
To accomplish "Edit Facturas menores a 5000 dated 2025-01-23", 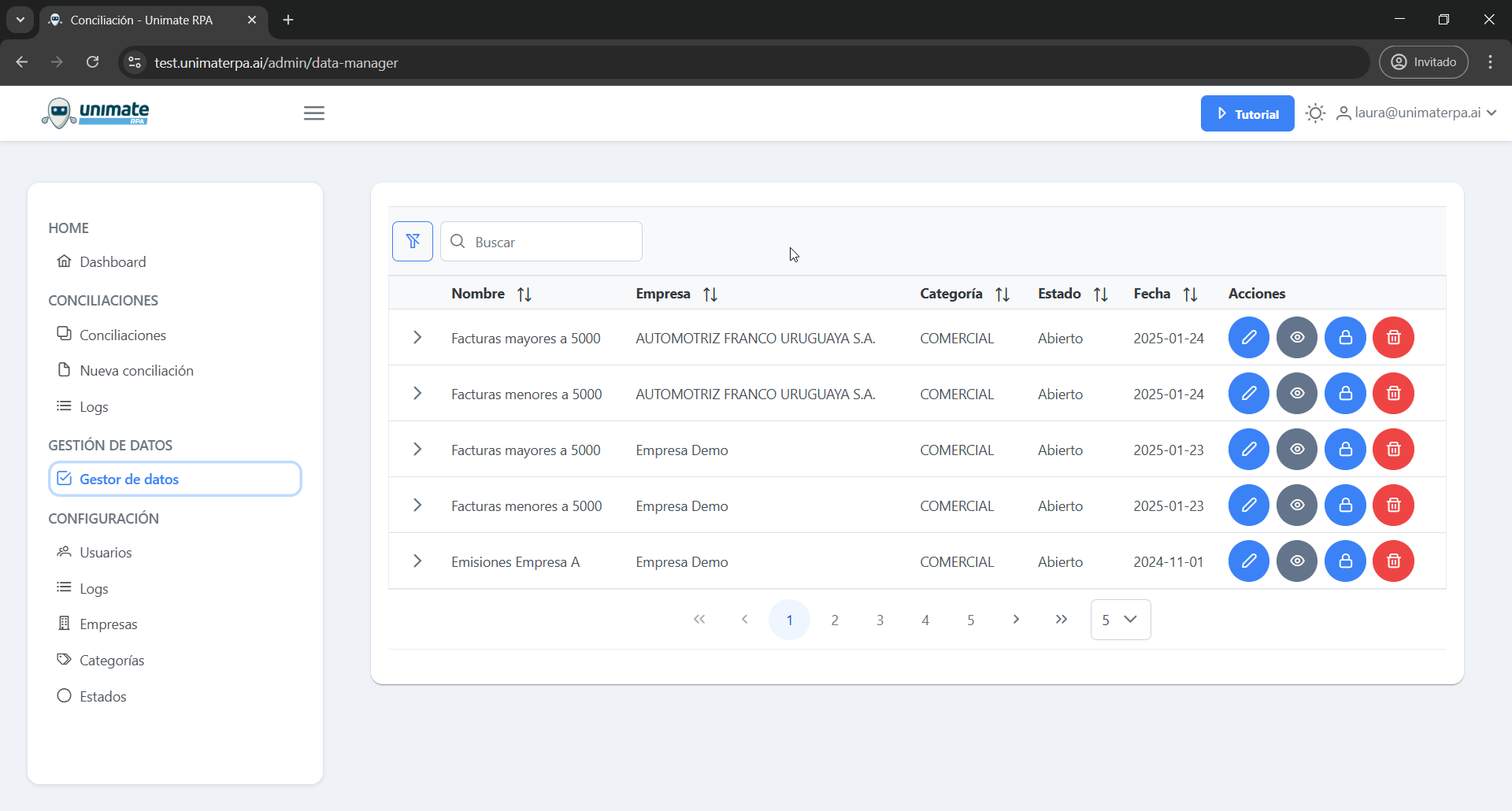I will [x=1249, y=505].
